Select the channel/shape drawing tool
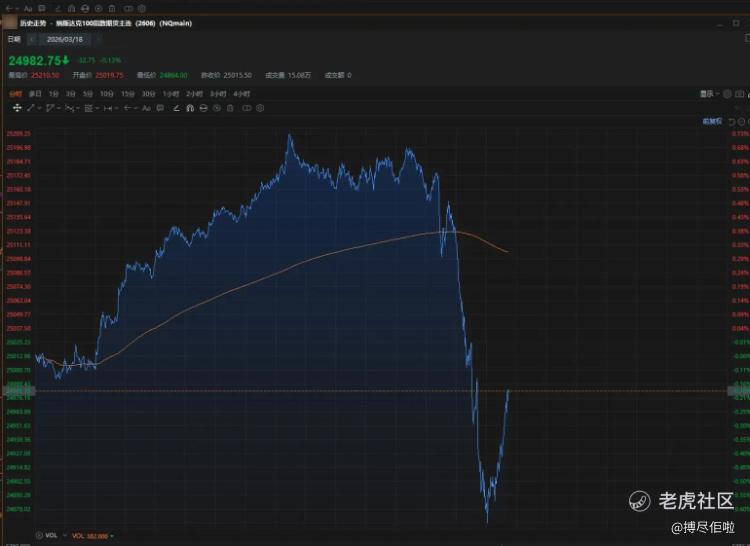The height and width of the screenshot is (546, 750). pos(50,108)
